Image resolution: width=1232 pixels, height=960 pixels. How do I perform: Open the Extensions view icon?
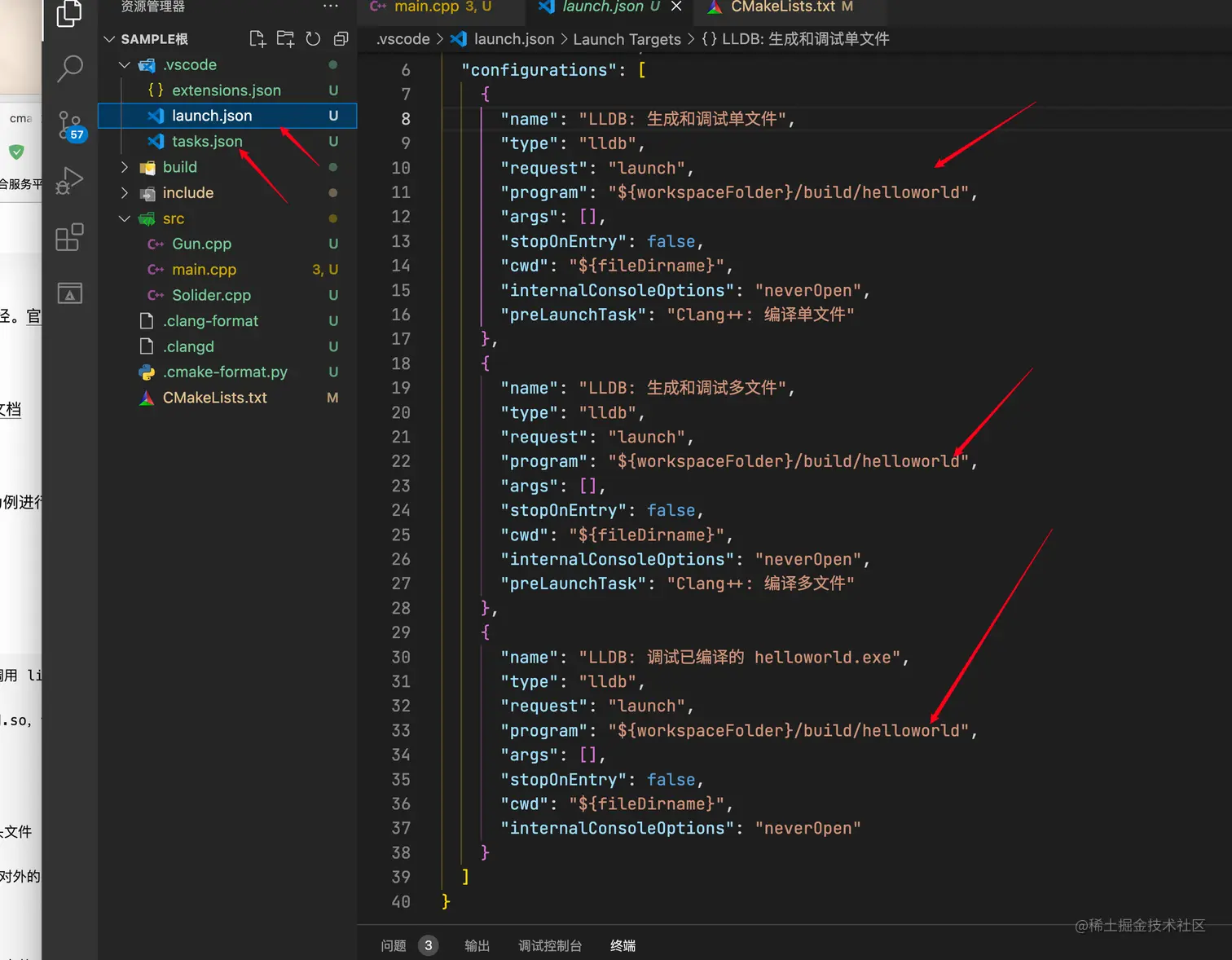(x=70, y=237)
